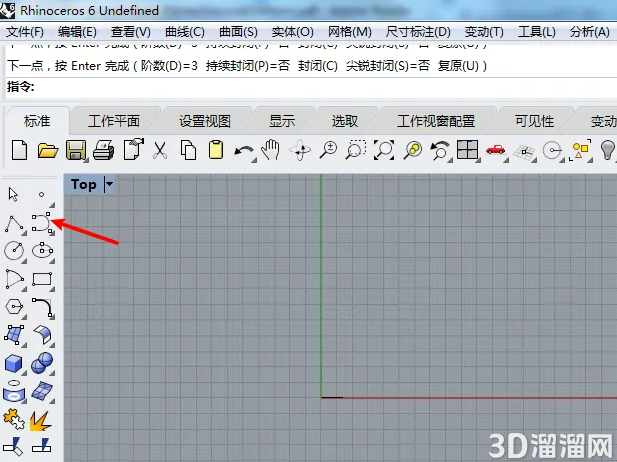Viewport: 617px width, 462px height.
Task: Open the 网格(M) menu
Action: click(349, 31)
